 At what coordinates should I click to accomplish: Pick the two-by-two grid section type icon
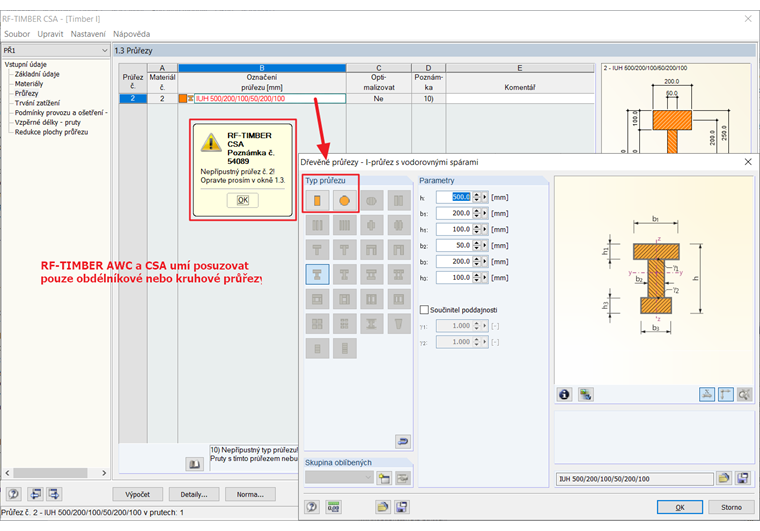317,324
